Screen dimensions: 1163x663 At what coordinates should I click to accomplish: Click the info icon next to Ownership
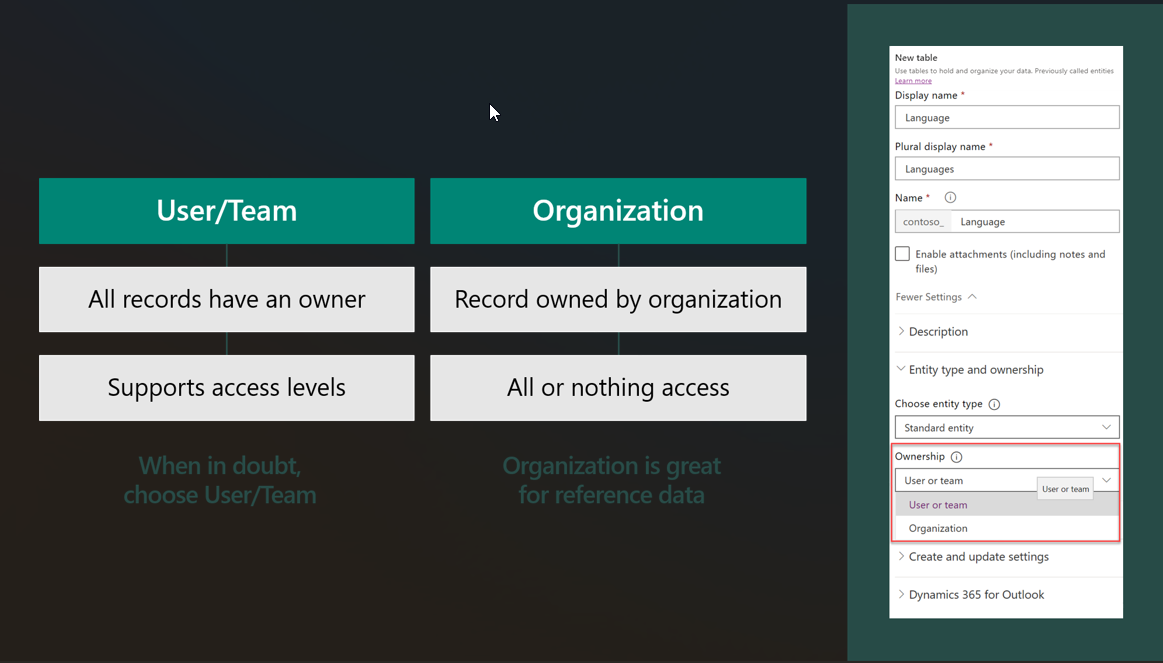coord(957,456)
